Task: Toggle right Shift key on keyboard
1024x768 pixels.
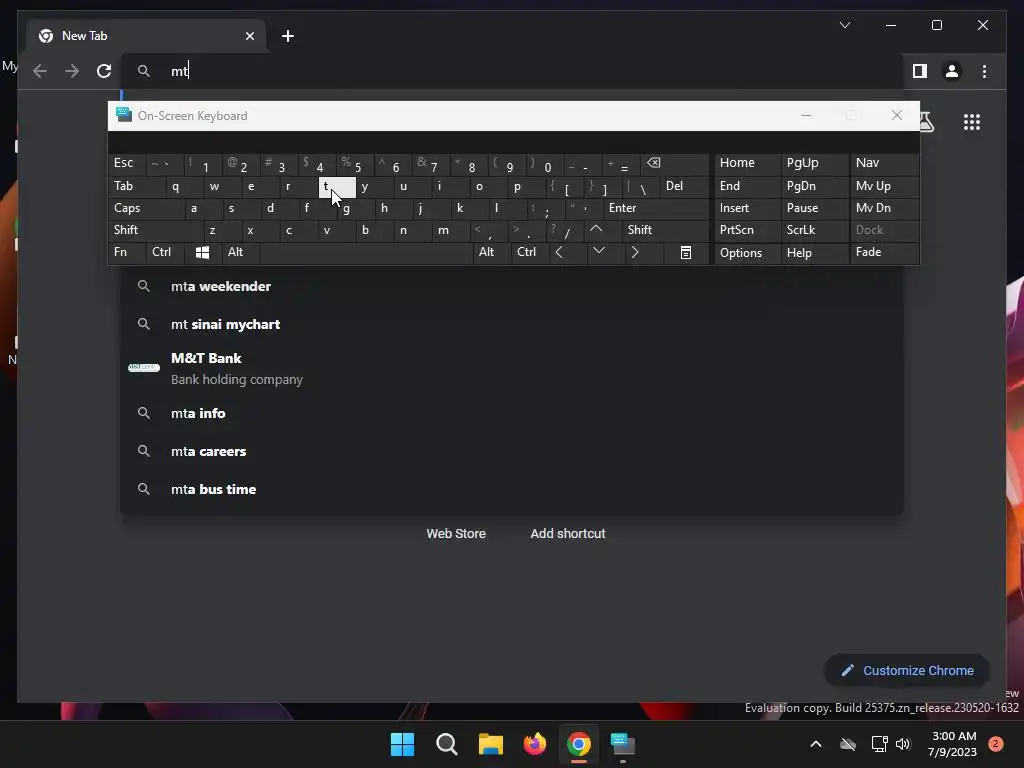Action: click(665, 230)
